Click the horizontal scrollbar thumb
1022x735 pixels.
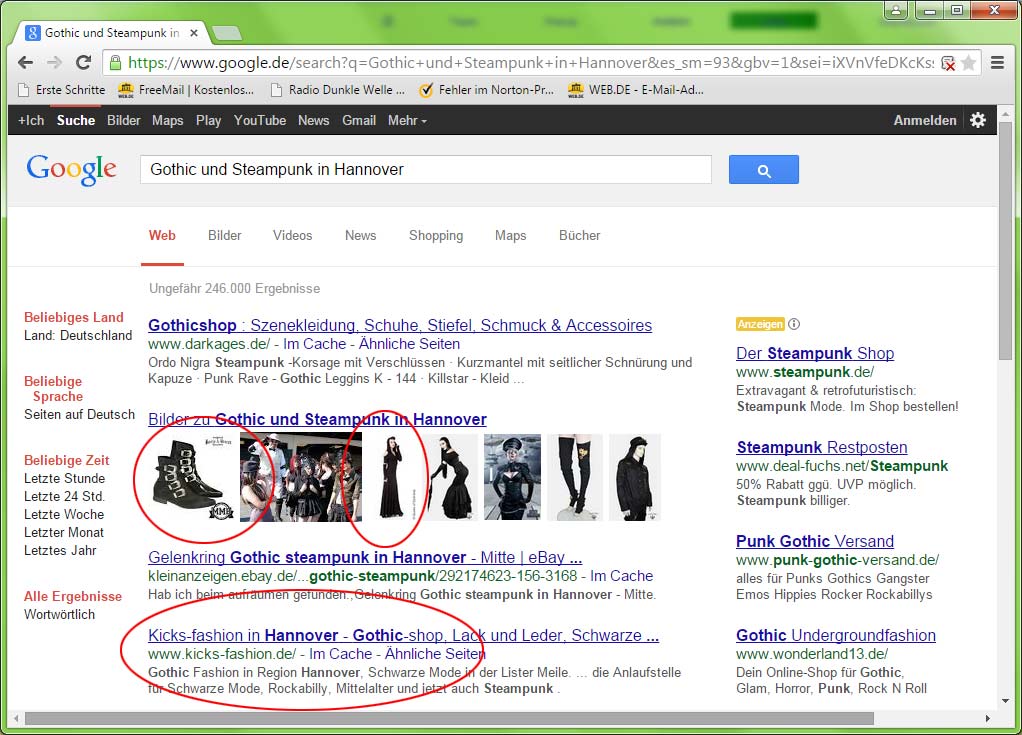pos(449,718)
